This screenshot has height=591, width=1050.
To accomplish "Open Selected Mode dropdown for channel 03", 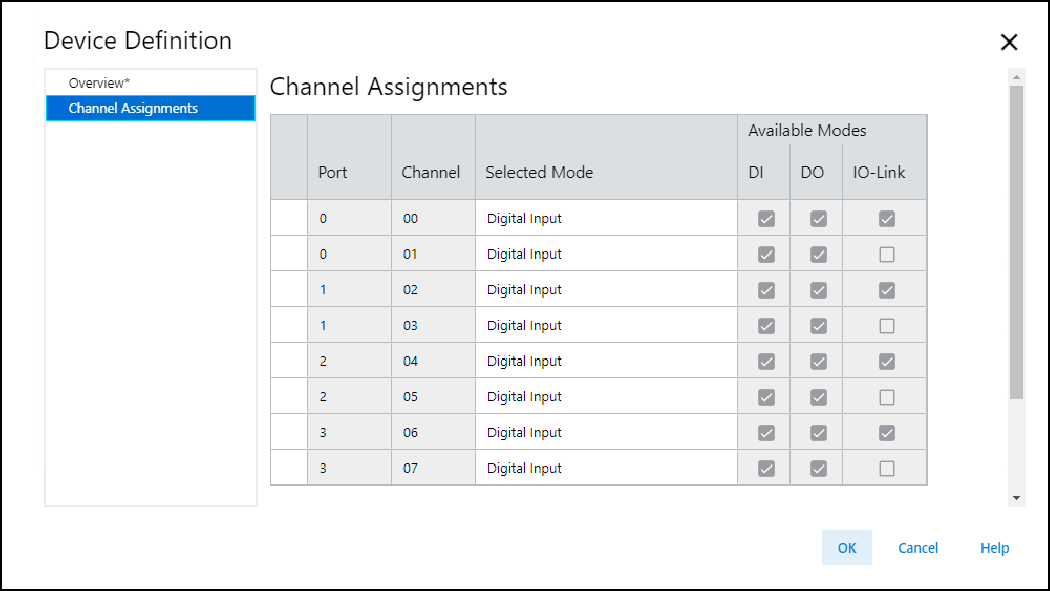I will coord(605,326).
